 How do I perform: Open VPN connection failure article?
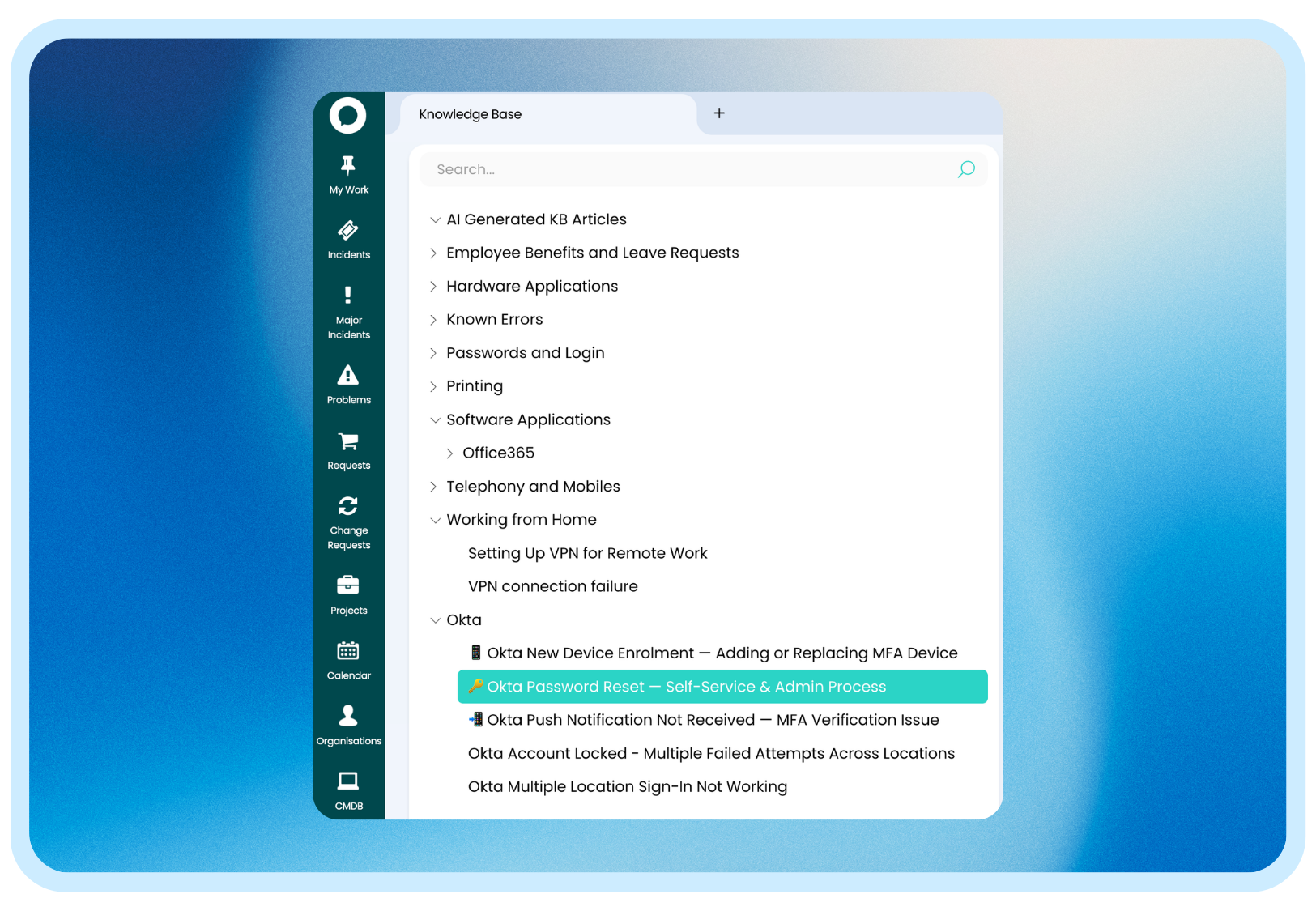pos(552,586)
